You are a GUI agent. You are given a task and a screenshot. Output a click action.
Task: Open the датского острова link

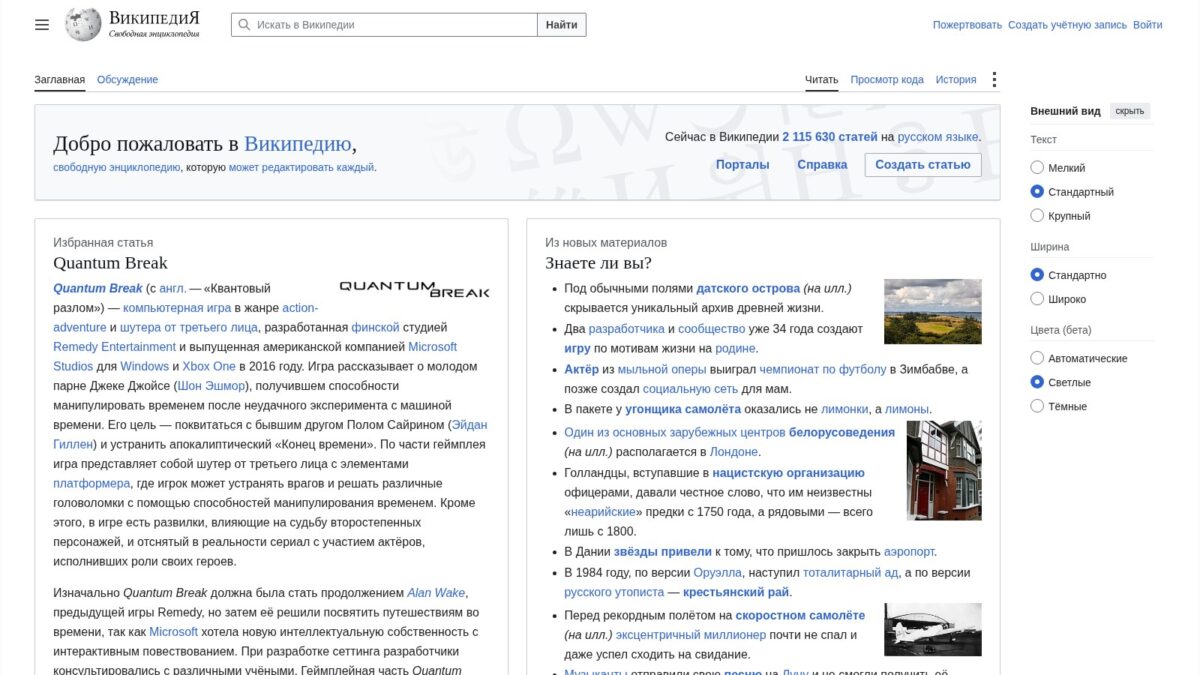[x=748, y=289]
